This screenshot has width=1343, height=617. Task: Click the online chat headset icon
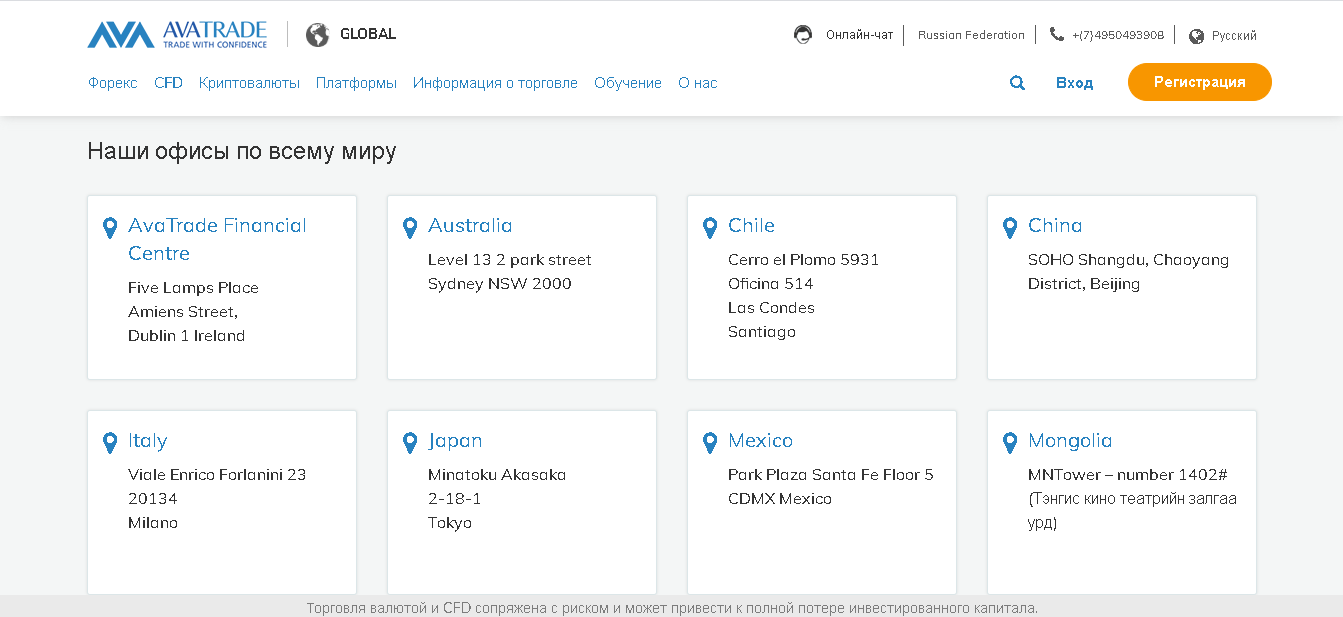point(803,35)
